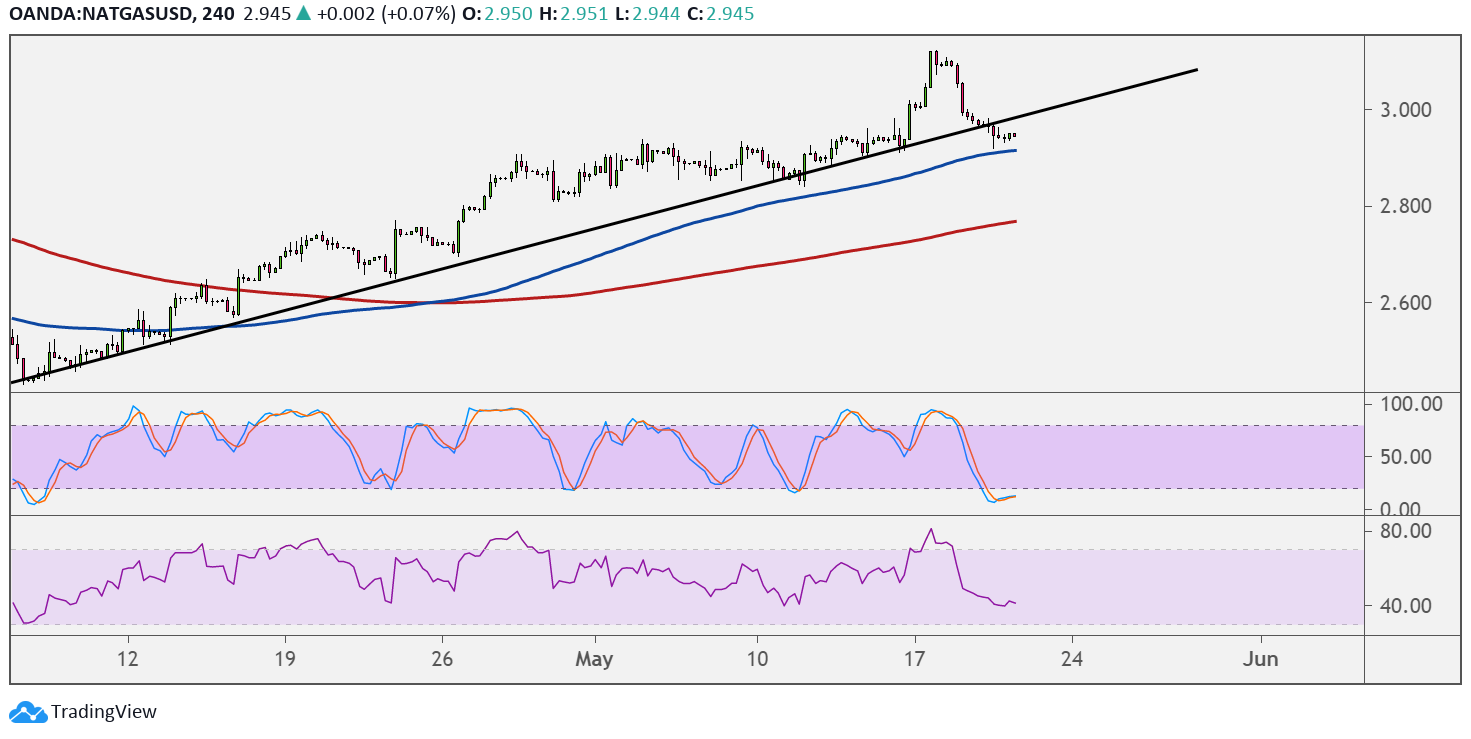Click the 12 date label on time axis
The width and height of the screenshot is (1471, 739).
point(127,661)
